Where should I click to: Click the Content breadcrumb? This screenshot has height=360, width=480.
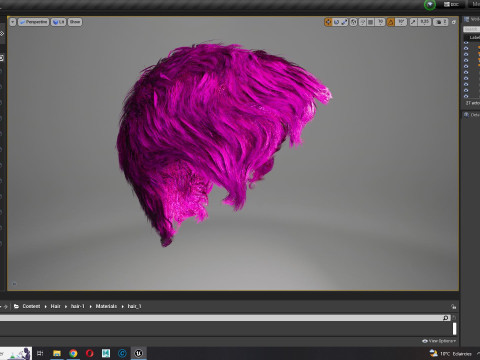31,306
